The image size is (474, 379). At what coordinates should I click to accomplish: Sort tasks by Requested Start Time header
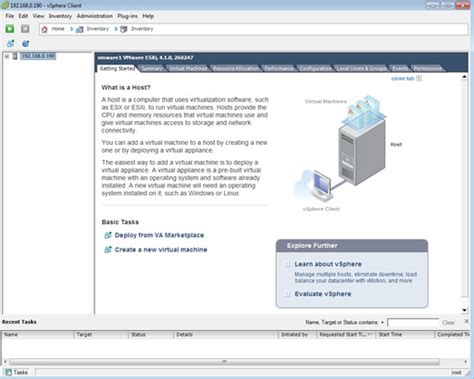[346, 334]
